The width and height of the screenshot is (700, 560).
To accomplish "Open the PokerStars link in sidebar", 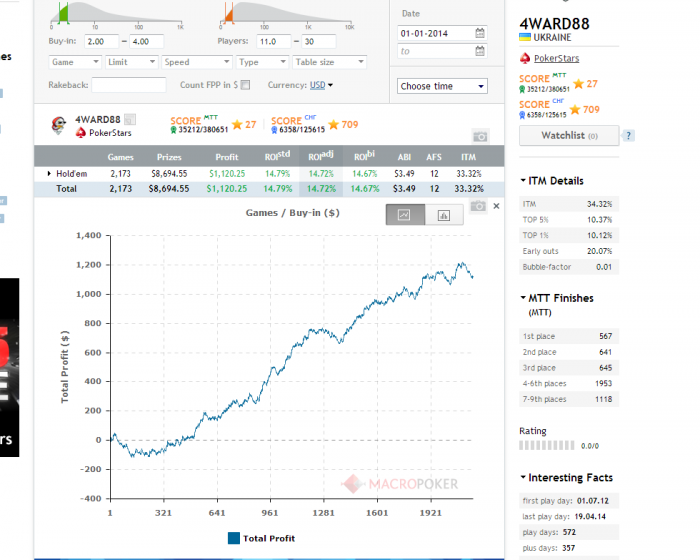I will (556, 58).
